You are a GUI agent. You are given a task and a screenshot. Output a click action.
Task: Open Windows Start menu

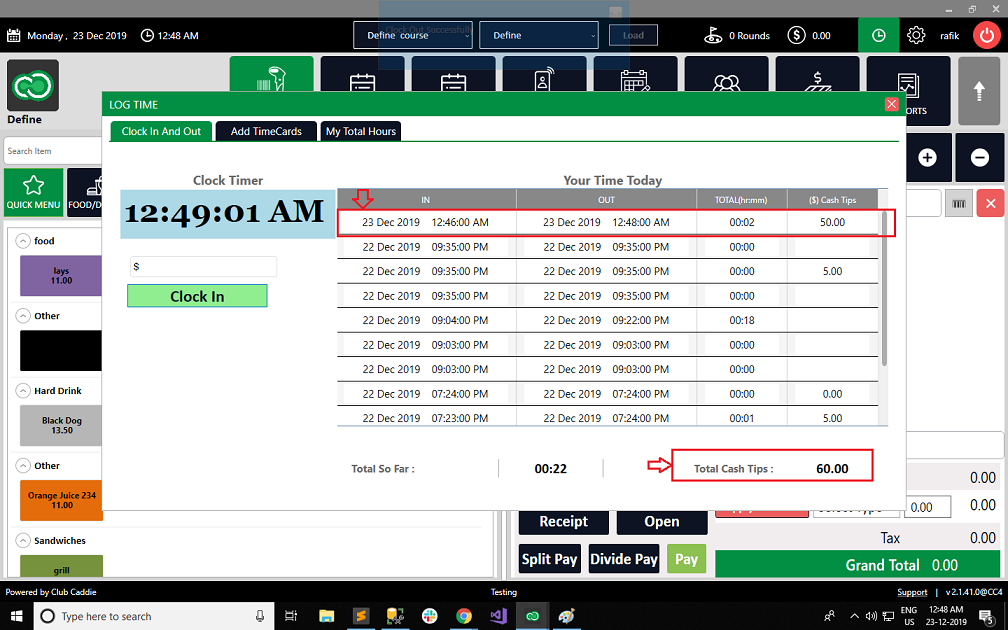click(x=16, y=616)
